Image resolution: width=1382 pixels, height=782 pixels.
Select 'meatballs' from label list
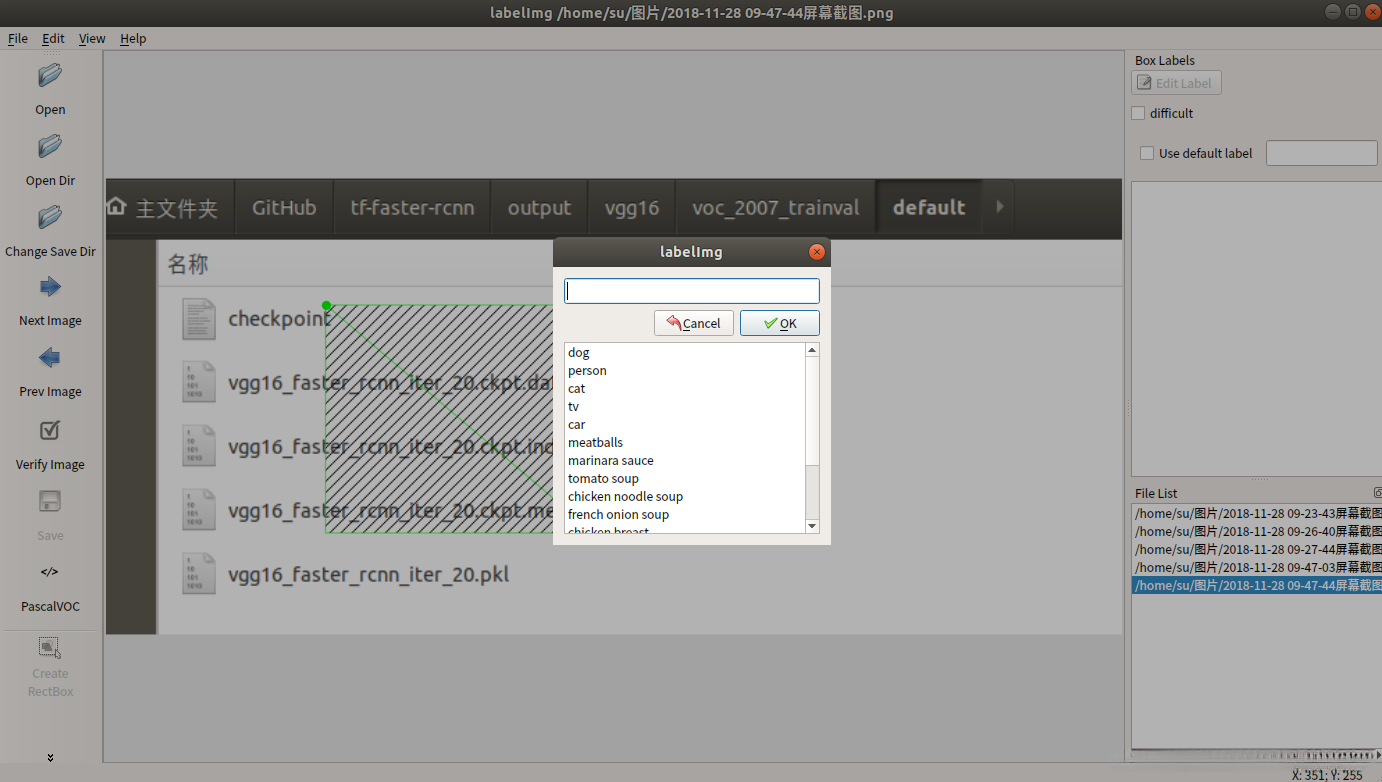click(x=685, y=442)
